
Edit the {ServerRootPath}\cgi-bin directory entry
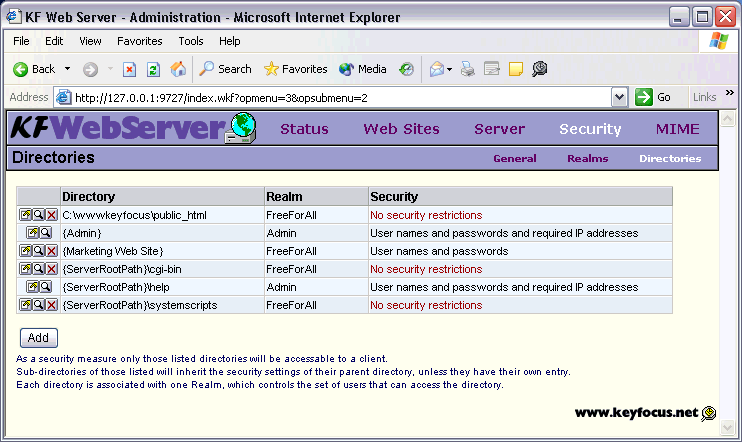[x=26, y=269]
